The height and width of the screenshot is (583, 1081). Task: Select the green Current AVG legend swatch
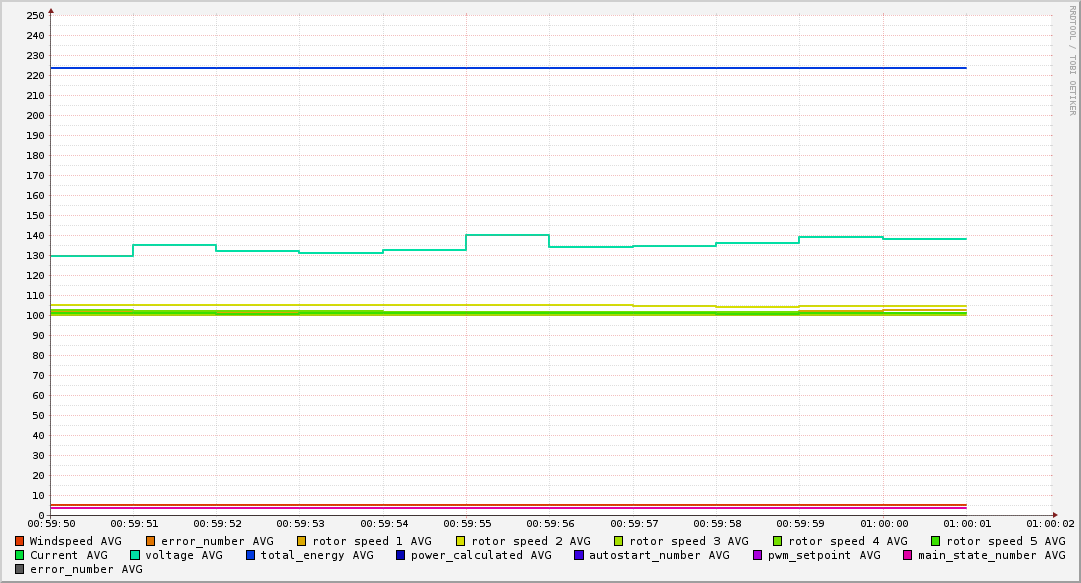pos(19,555)
